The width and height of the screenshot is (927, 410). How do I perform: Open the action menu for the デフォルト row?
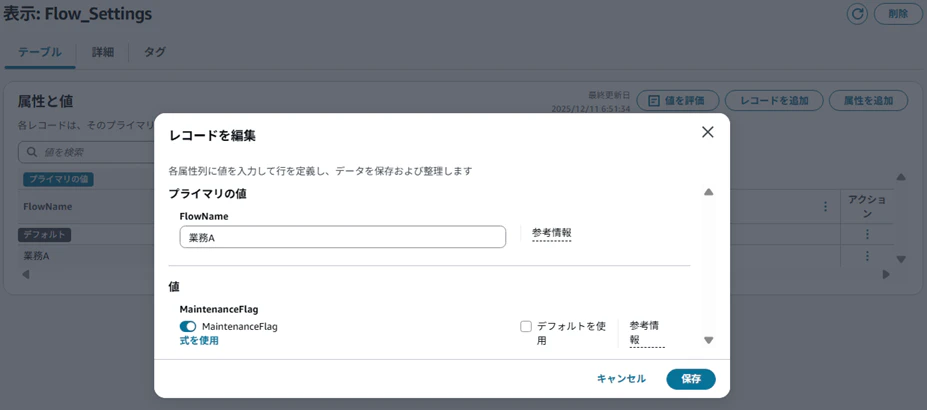[x=867, y=235]
